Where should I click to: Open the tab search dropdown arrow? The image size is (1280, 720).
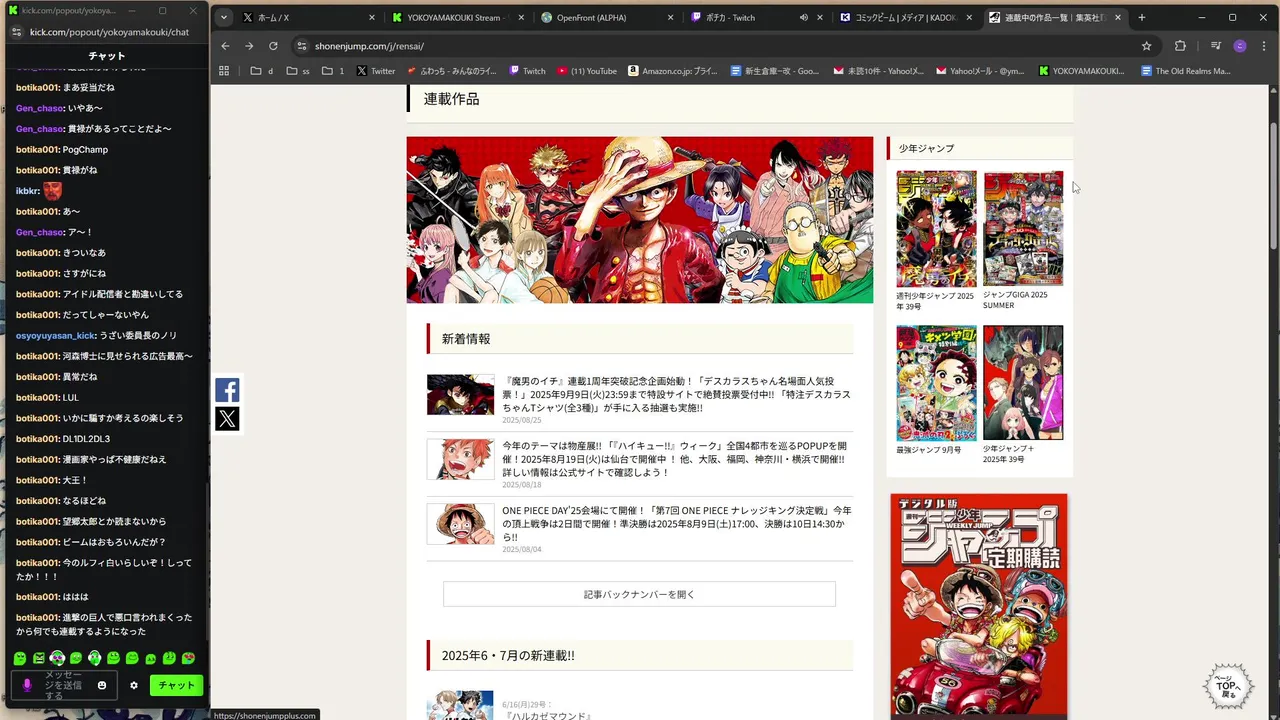pyautogui.click(x=224, y=17)
